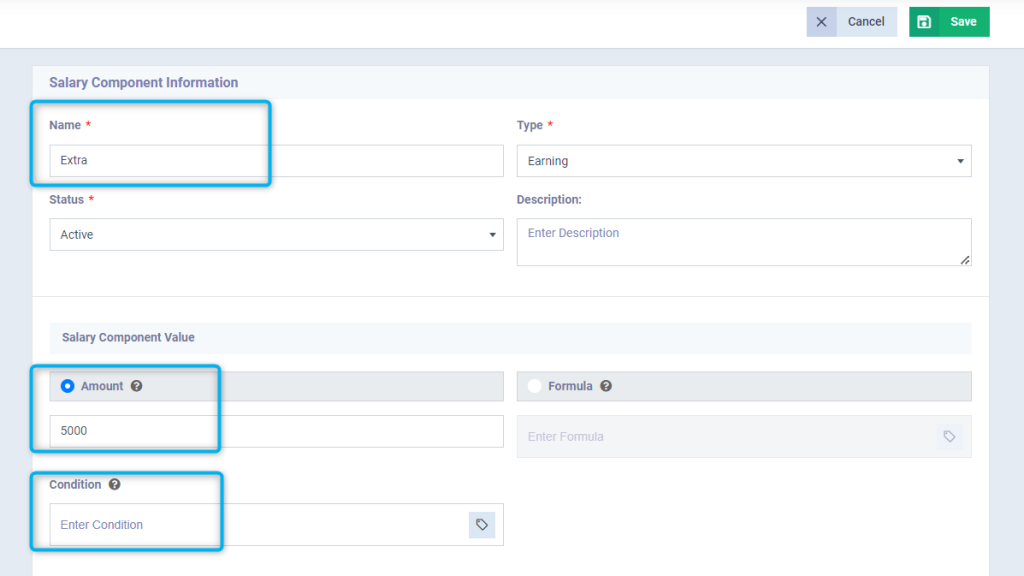Save the salary component
Screen dimensions: 1024x576
point(955,21)
